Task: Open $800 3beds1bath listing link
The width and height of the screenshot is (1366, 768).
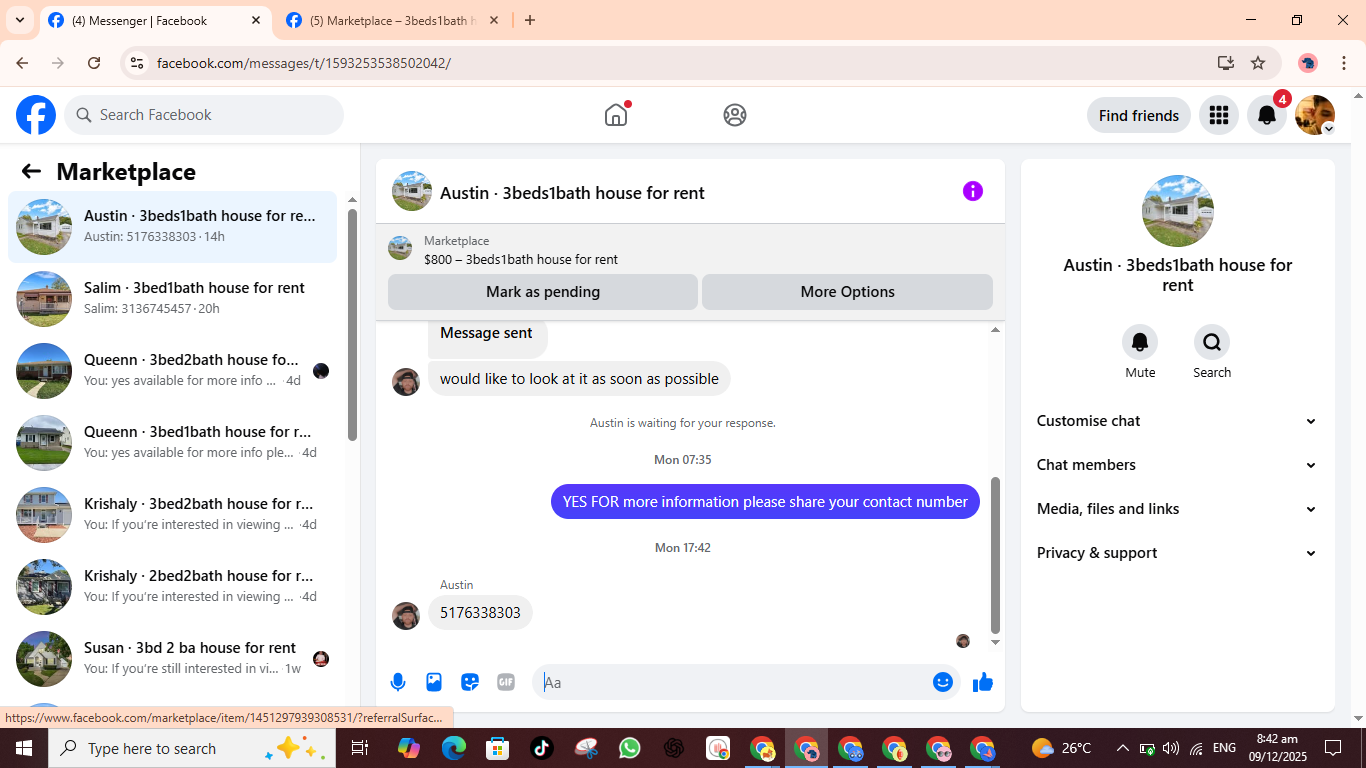Action: click(x=520, y=259)
